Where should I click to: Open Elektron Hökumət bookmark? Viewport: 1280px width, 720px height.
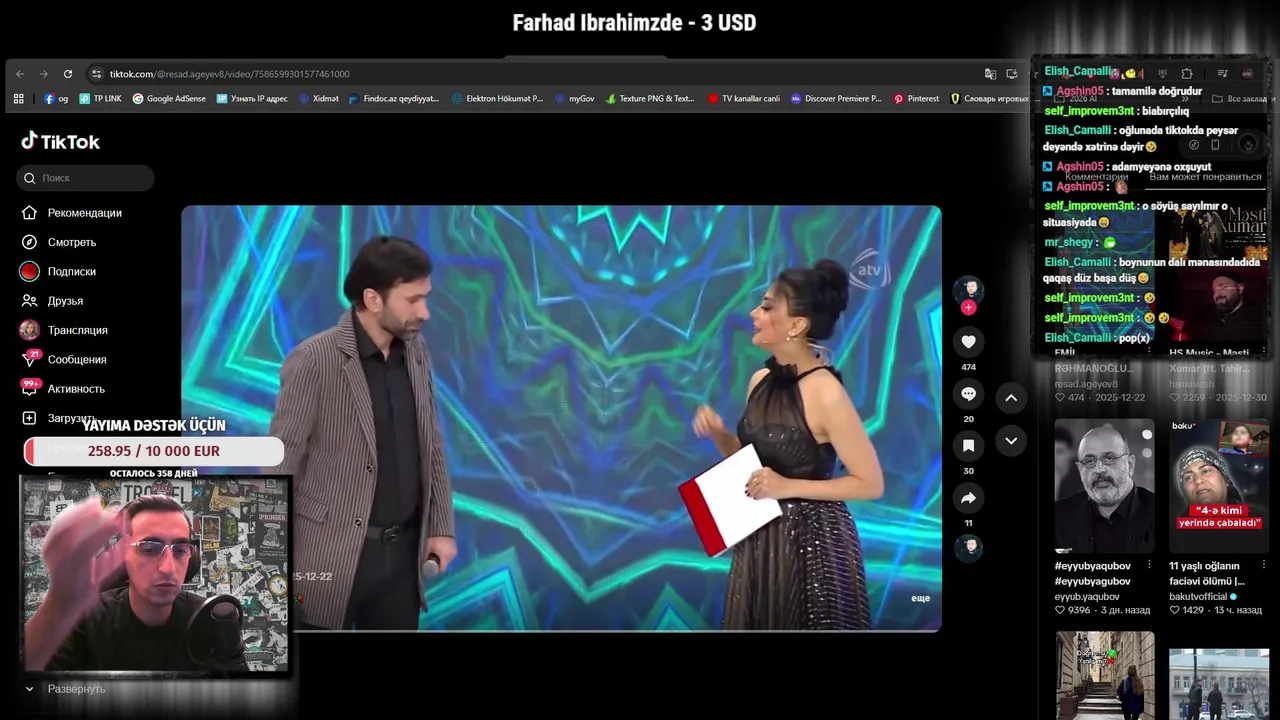point(497,99)
